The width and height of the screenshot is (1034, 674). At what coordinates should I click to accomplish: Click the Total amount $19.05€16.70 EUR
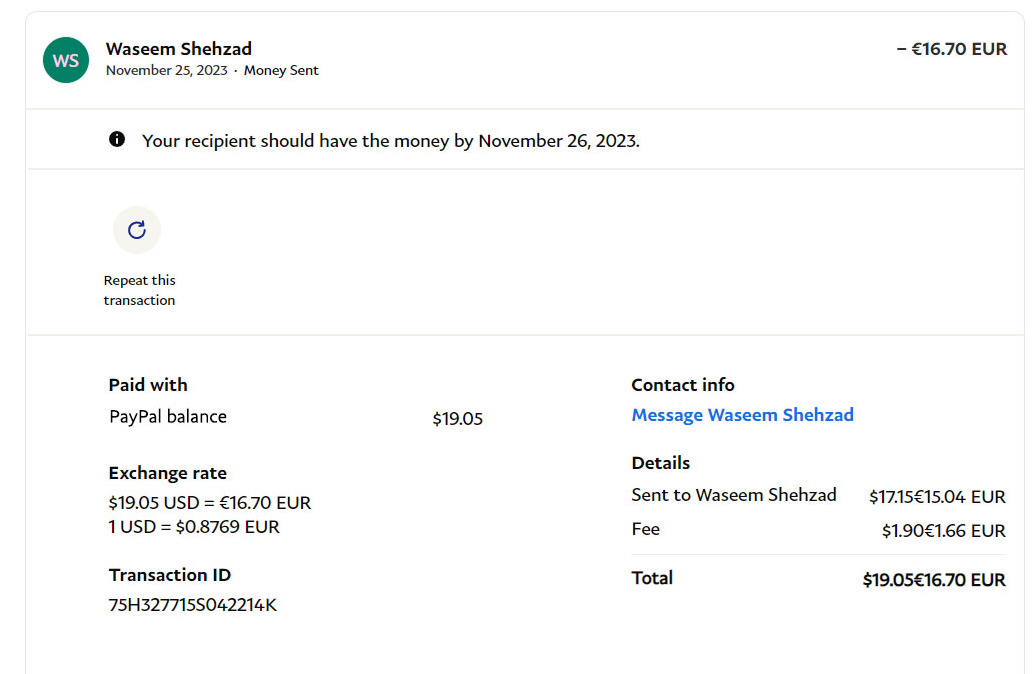(x=934, y=580)
